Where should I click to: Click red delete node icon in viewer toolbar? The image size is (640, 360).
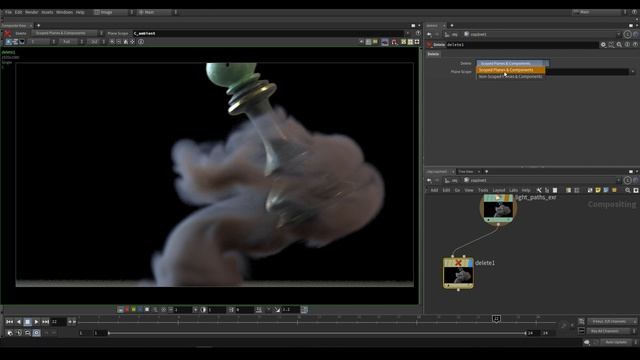7,33
